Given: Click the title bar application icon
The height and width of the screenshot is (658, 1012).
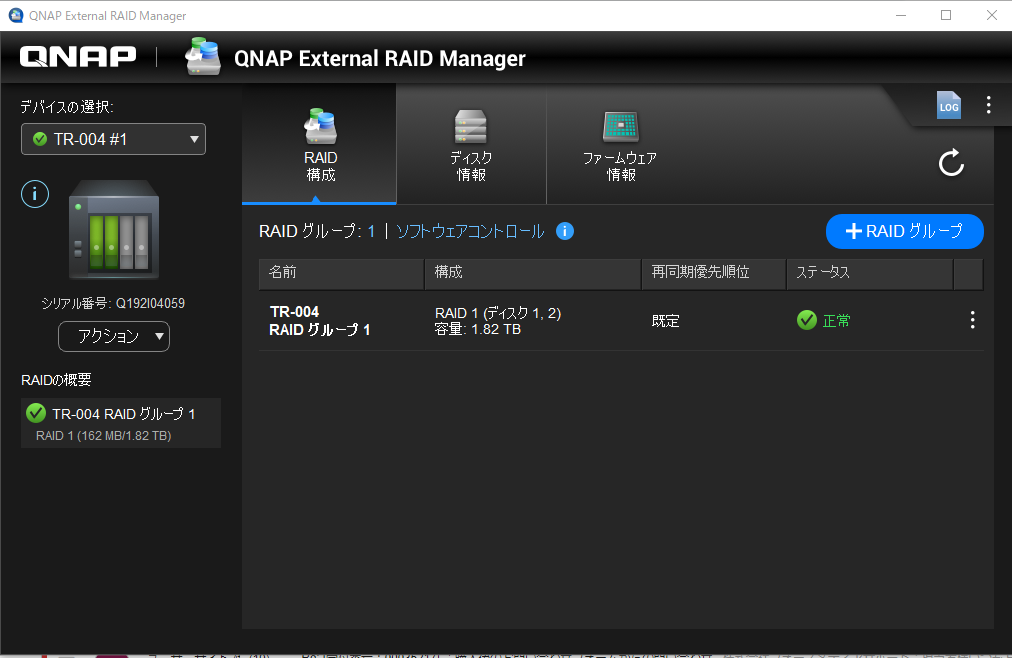Looking at the screenshot, I should point(15,15).
